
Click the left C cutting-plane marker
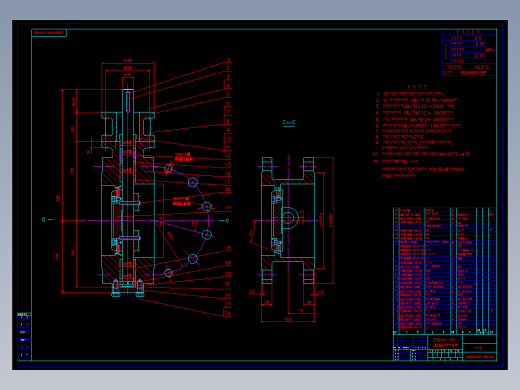[x=43, y=220]
